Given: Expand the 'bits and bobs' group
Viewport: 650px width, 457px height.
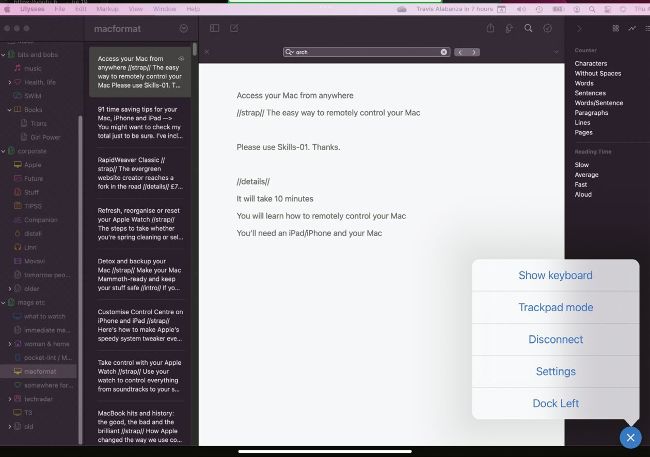Looking at the screenshot, I should tap(10, 55).
